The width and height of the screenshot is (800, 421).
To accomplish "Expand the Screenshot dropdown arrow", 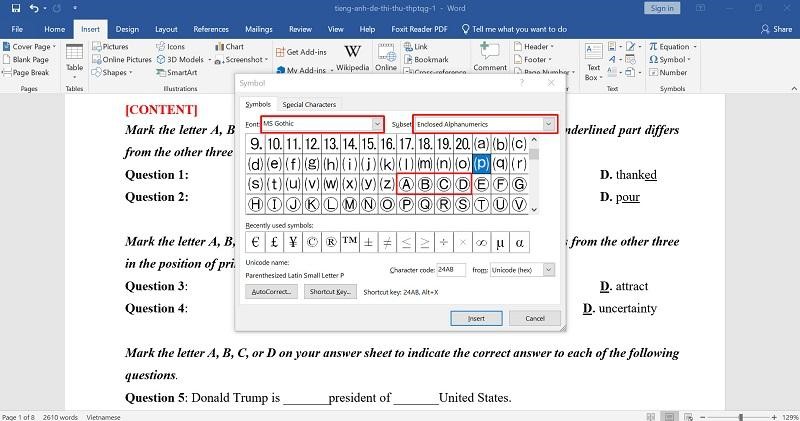I will 266,60.
